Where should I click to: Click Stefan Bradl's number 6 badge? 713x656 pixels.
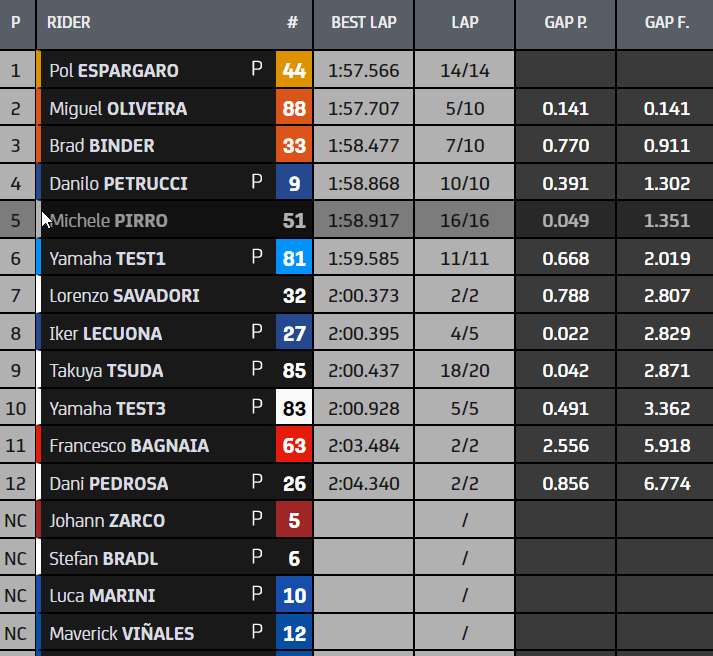(x=294, y=558)
